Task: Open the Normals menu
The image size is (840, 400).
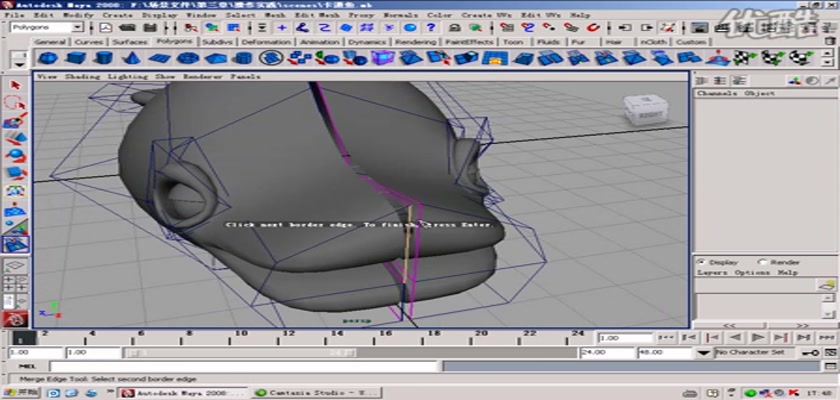Action: 402,15
